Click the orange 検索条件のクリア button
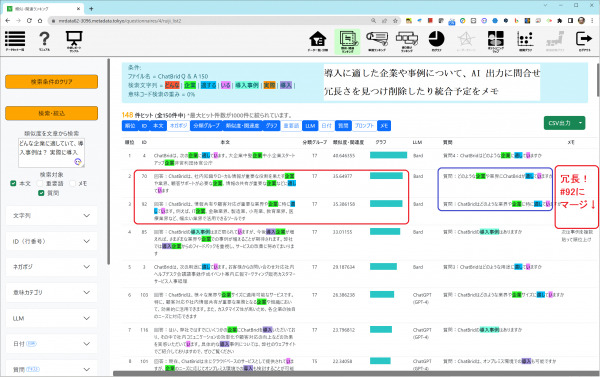This screenshot has width=600, height=377. coord(52,82)
